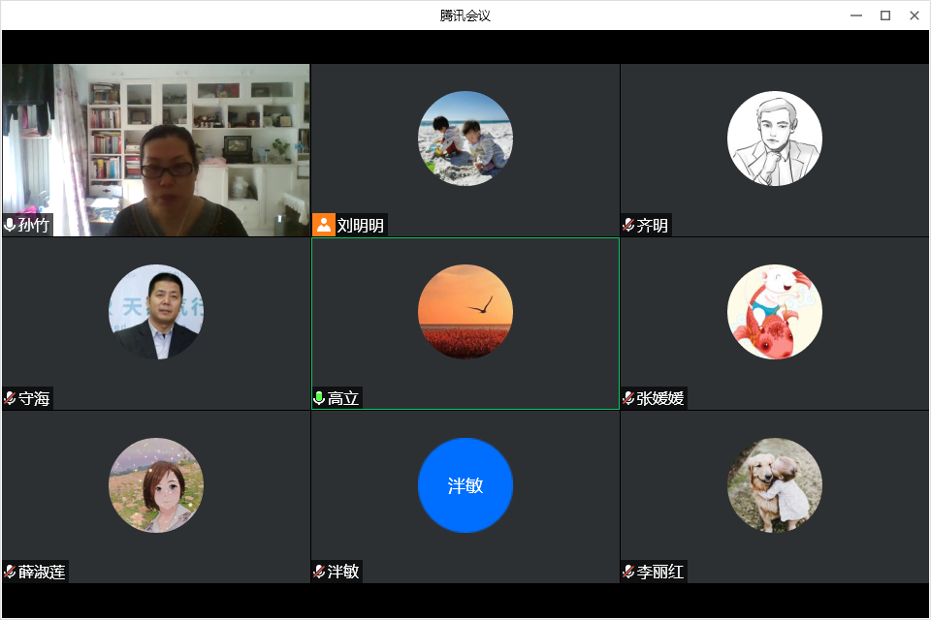This screenshot has width=932, height=620.
Task: Click the orange host icon beside 刘明明
Action: (x=323, y=225)
